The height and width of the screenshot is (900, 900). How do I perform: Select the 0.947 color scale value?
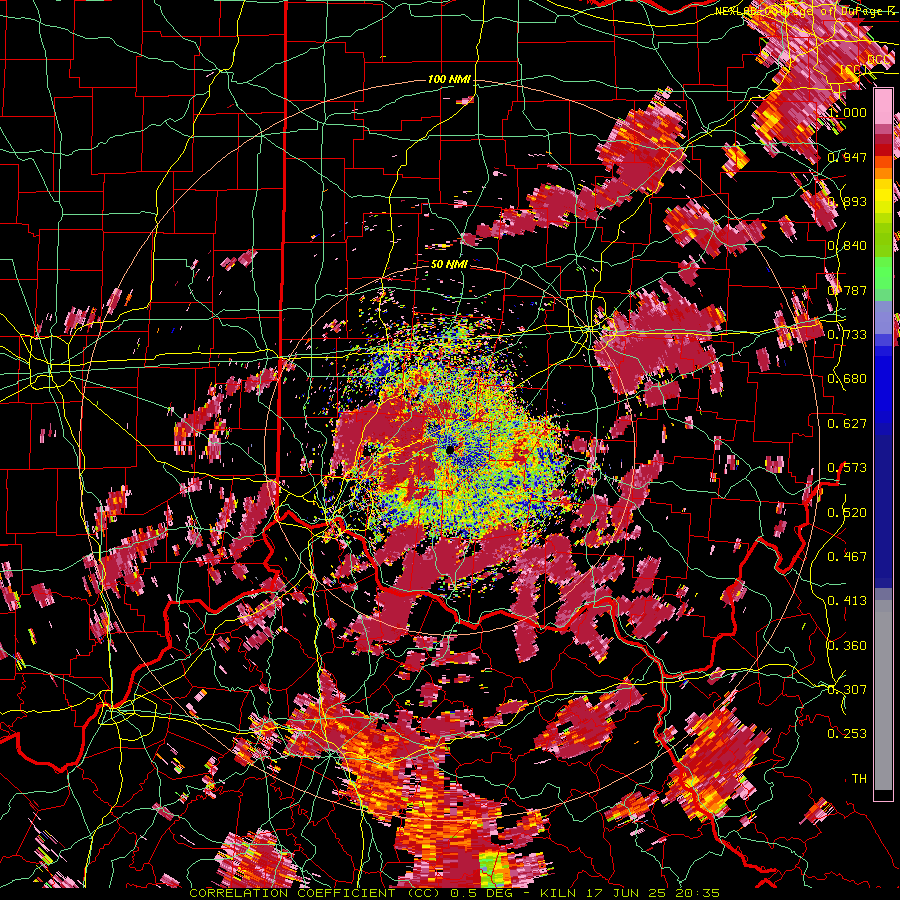(x=847, y=157)
